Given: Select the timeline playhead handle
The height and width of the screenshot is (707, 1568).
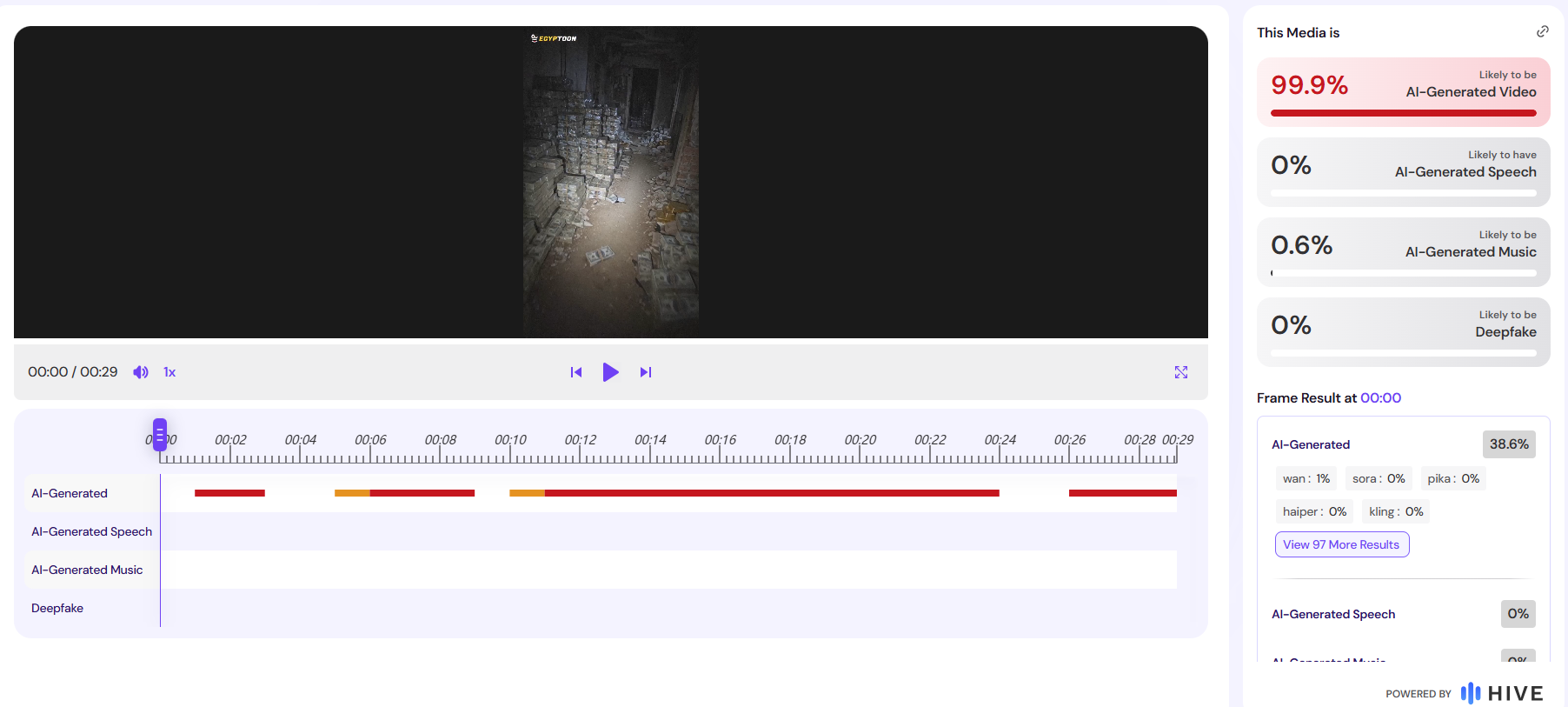Looking at the screenshot, I should point(160,434).
